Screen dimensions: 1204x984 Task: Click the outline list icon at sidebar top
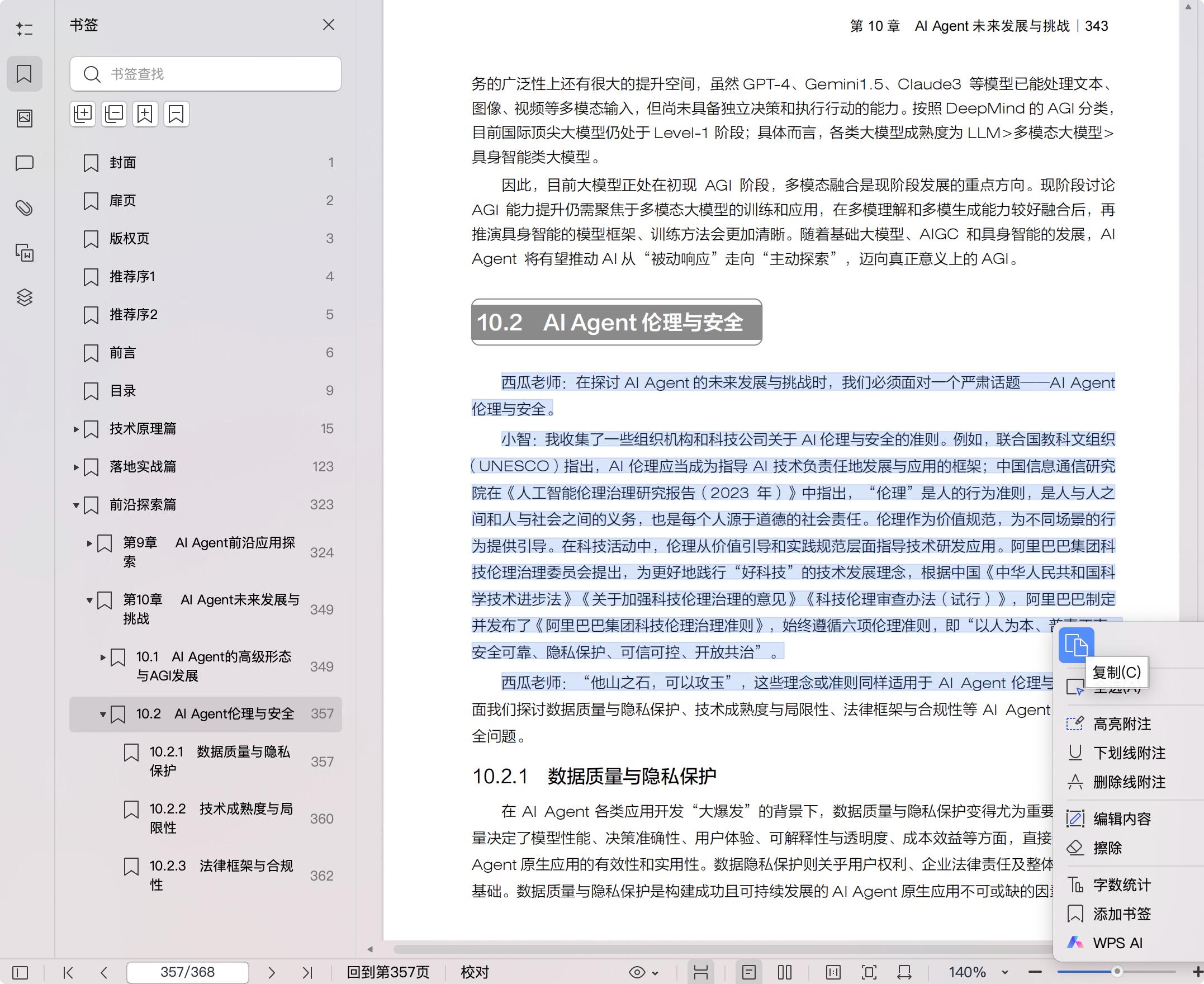coord(25,29)
